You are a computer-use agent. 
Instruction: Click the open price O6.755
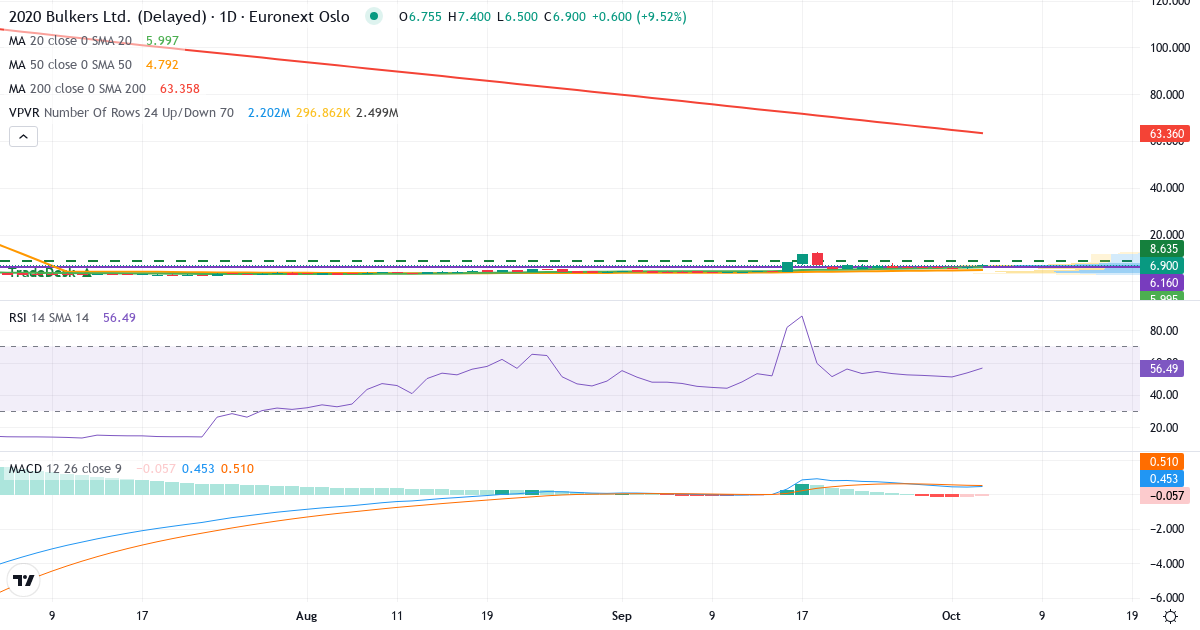click(x=420, y=17)
